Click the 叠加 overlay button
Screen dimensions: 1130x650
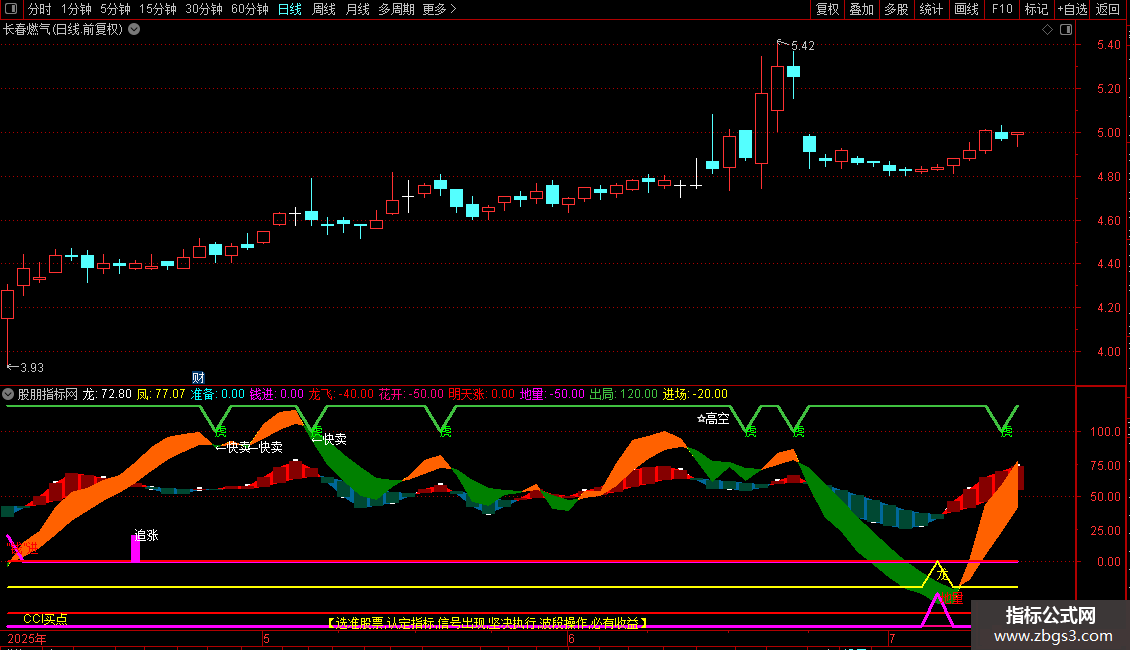[x=862, y=9]
